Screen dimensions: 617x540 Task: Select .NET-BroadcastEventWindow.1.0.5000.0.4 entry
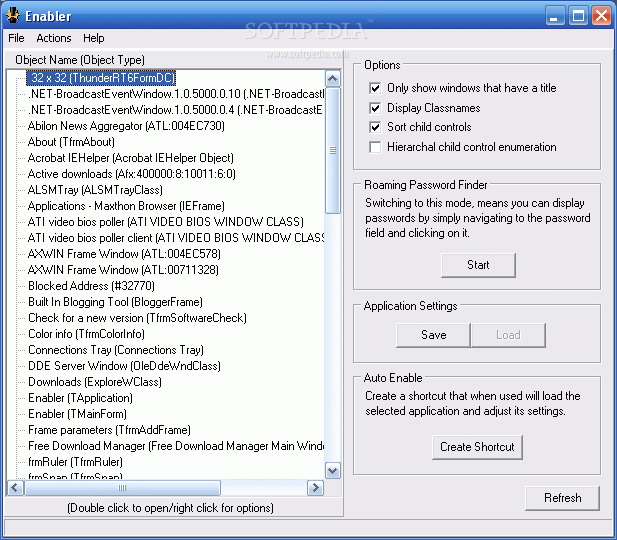tap(175, 110)
